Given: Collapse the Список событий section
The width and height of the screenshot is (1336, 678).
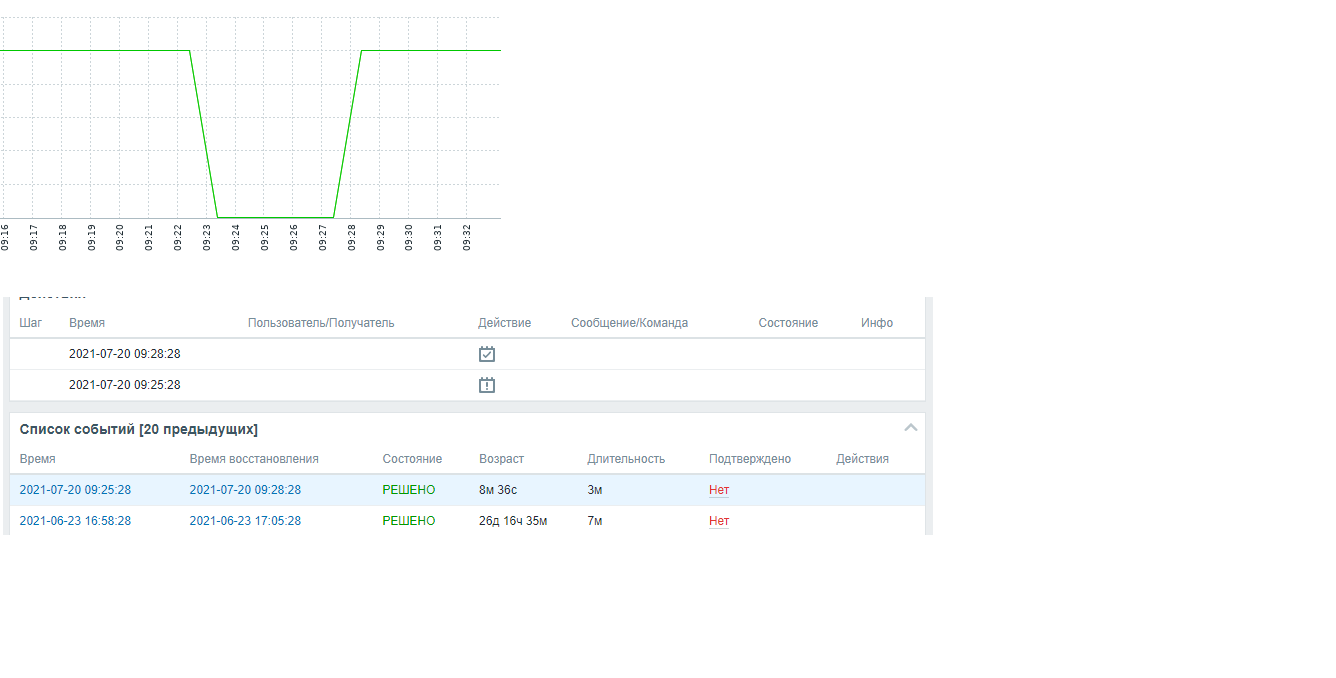Looking at the screenshot, I should tap(910, 428).
